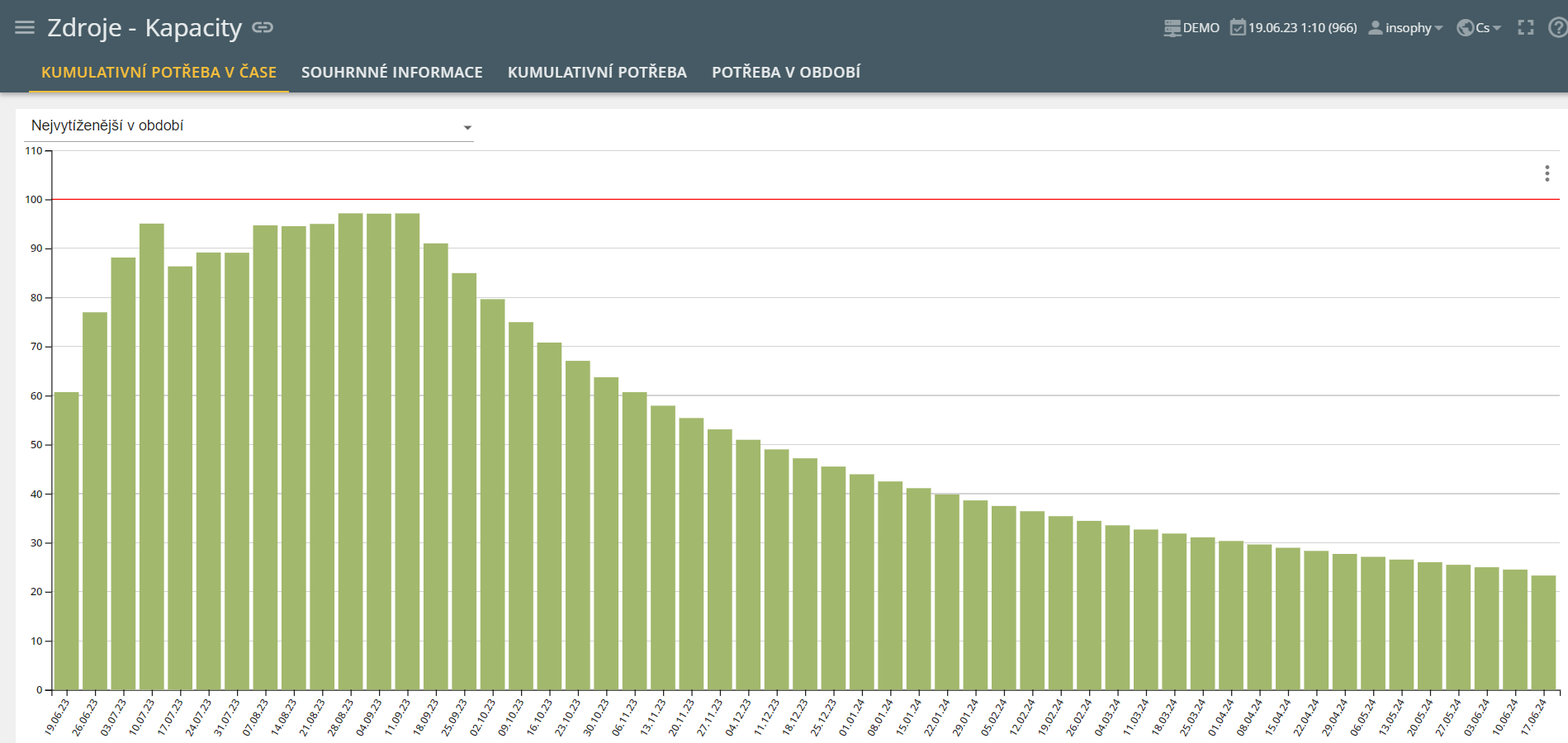The image size is (1568, 743).
Task: Click the DEMO server icon
Action: click(x=1172, y=28)
